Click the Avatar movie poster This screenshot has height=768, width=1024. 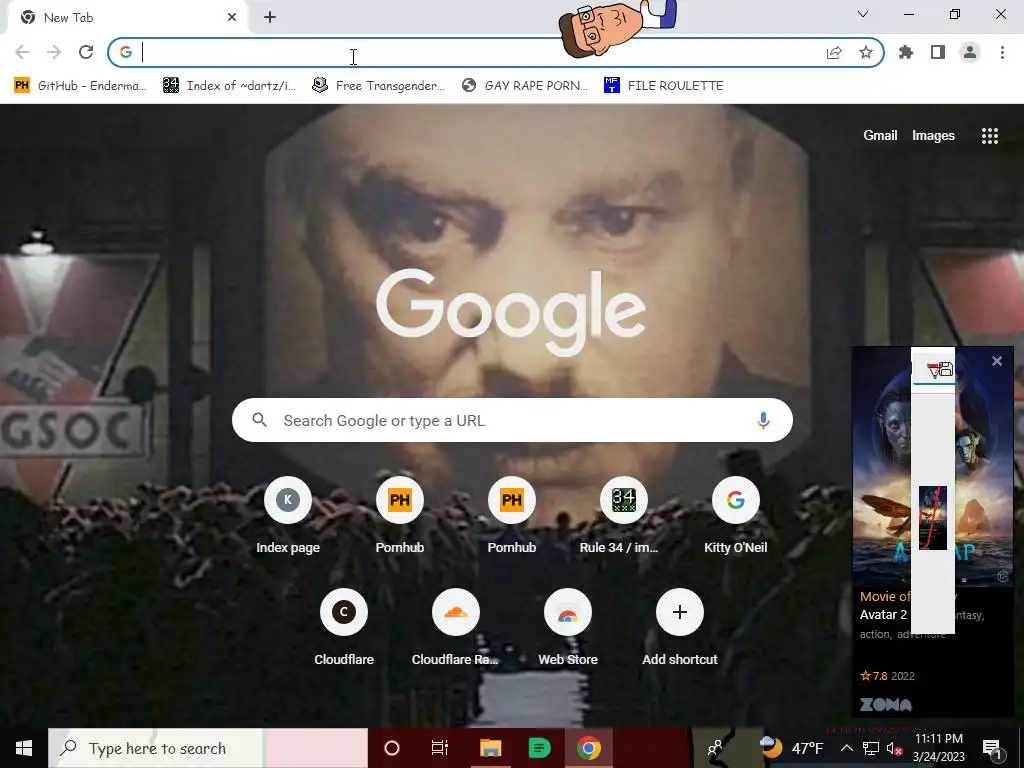(x=933, y=467)
